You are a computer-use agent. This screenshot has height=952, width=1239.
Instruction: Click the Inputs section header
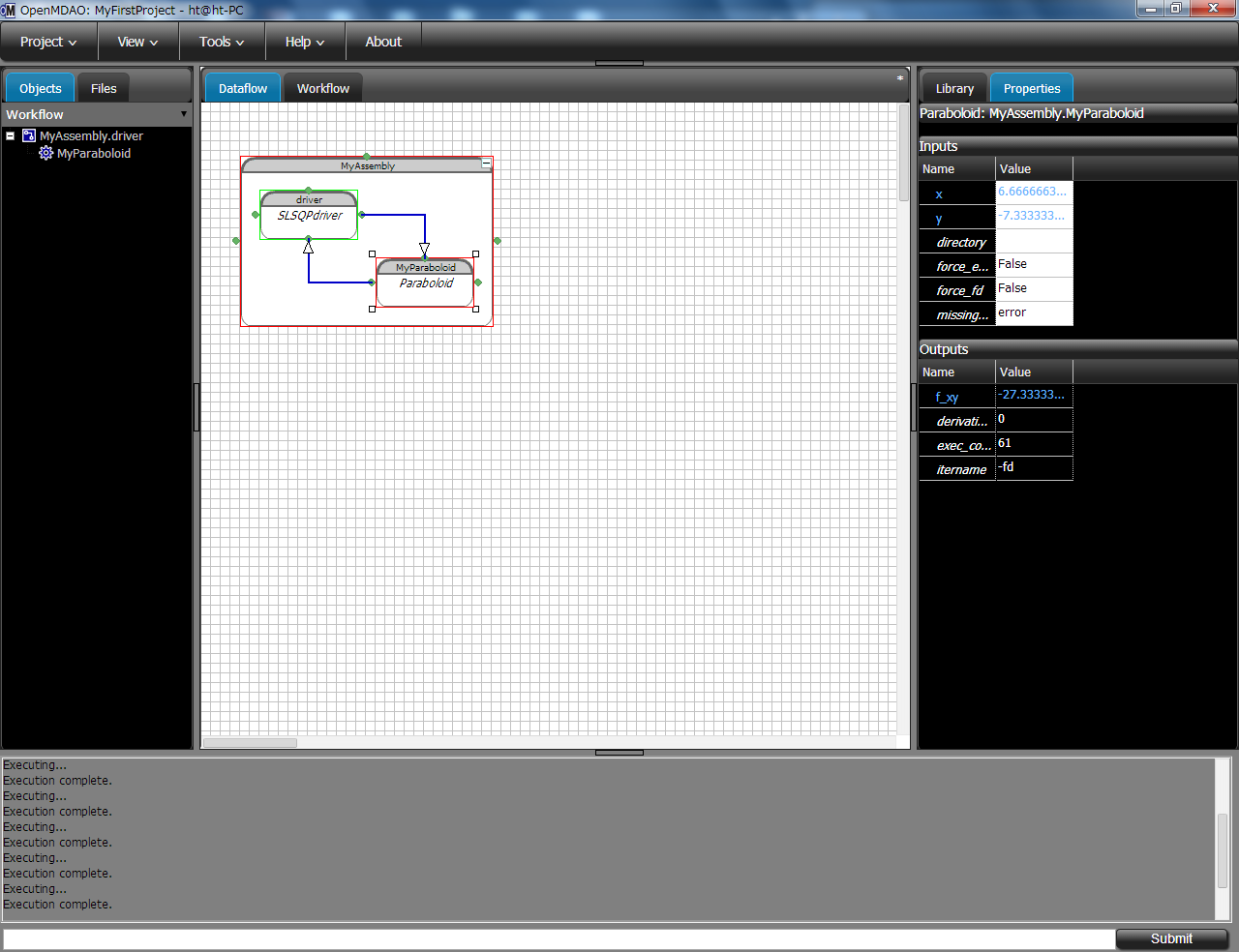pos(1077,146)
